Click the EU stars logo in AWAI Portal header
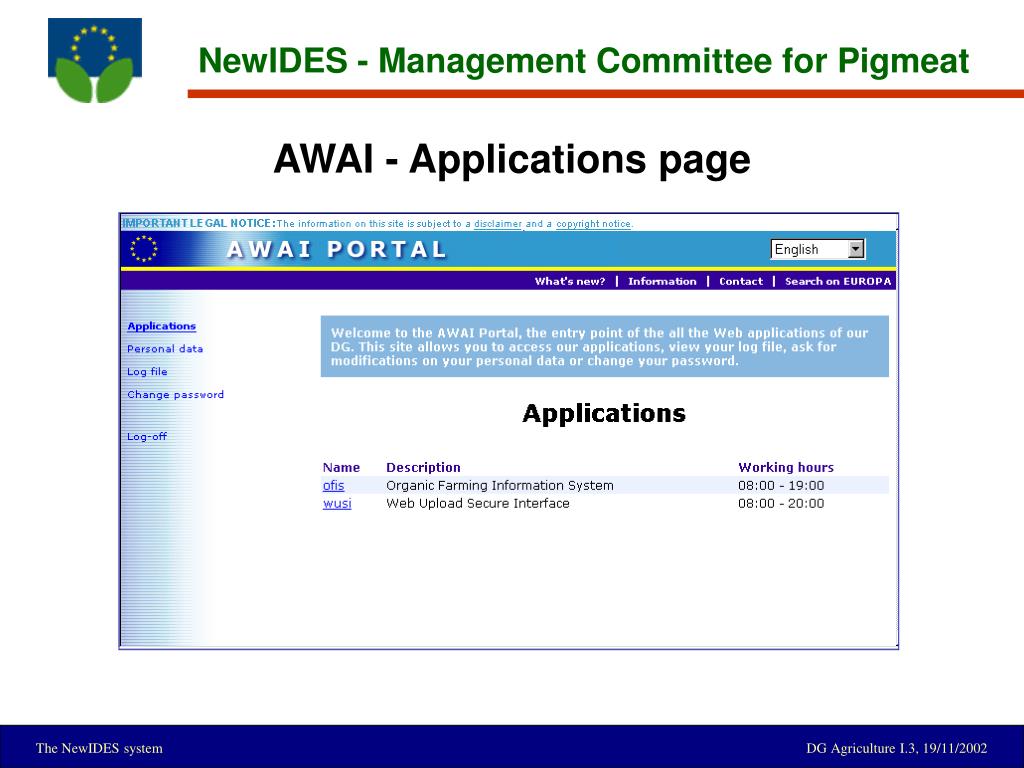Image resolution: width=1024 pixels, height=768 pixels. (144, 249)
